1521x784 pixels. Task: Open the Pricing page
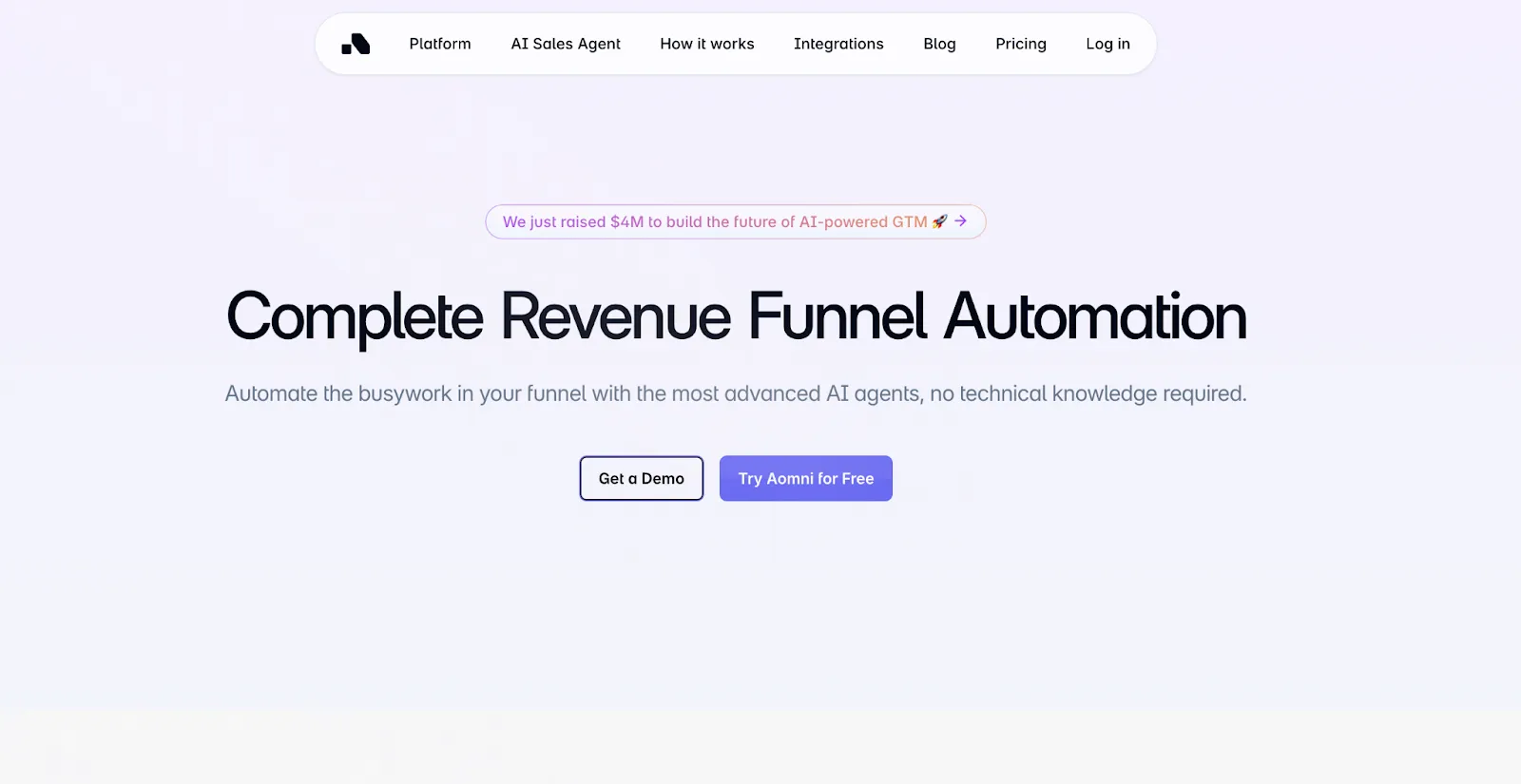coord(1021,44)
